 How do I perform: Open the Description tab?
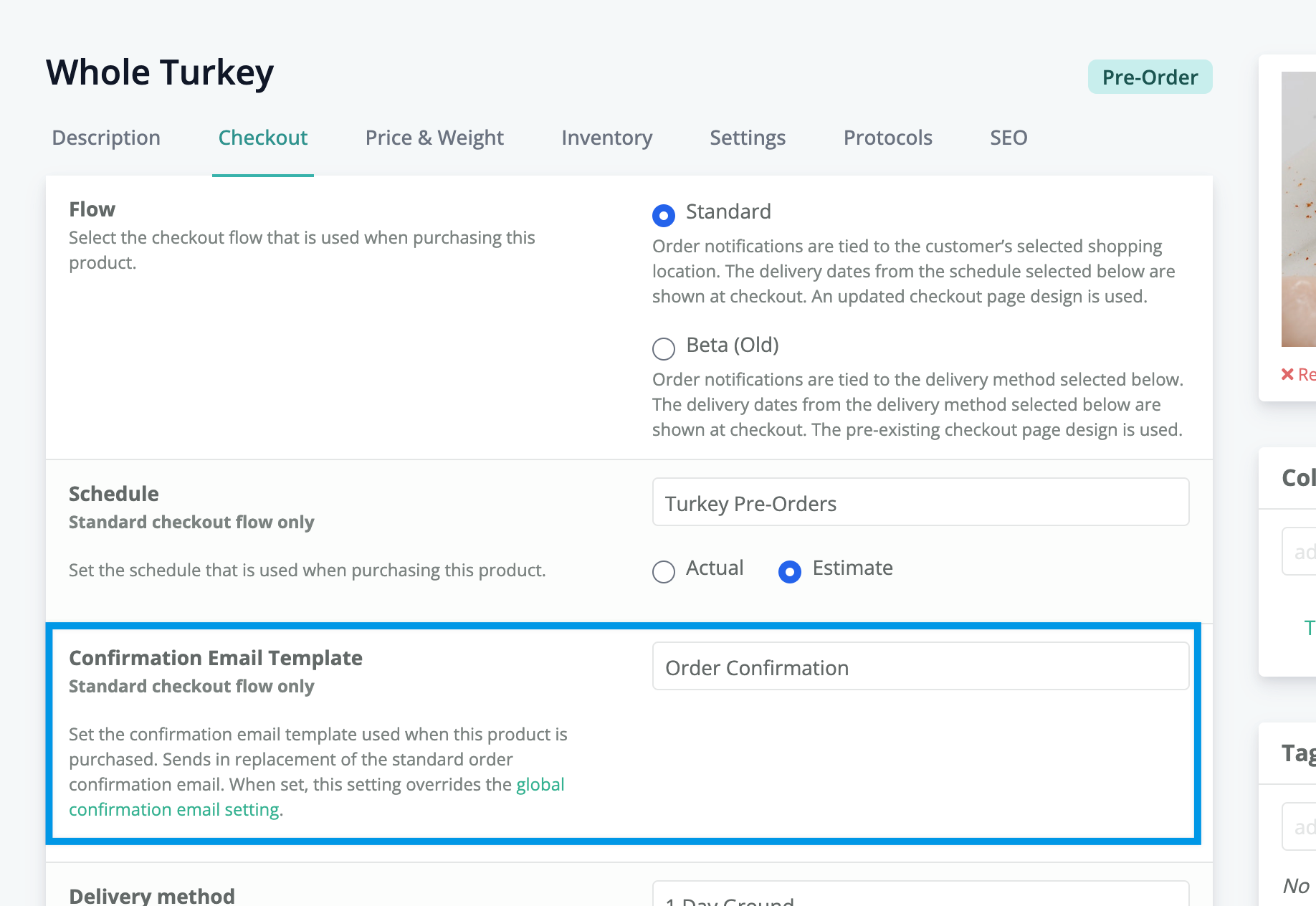coord(106,138)
